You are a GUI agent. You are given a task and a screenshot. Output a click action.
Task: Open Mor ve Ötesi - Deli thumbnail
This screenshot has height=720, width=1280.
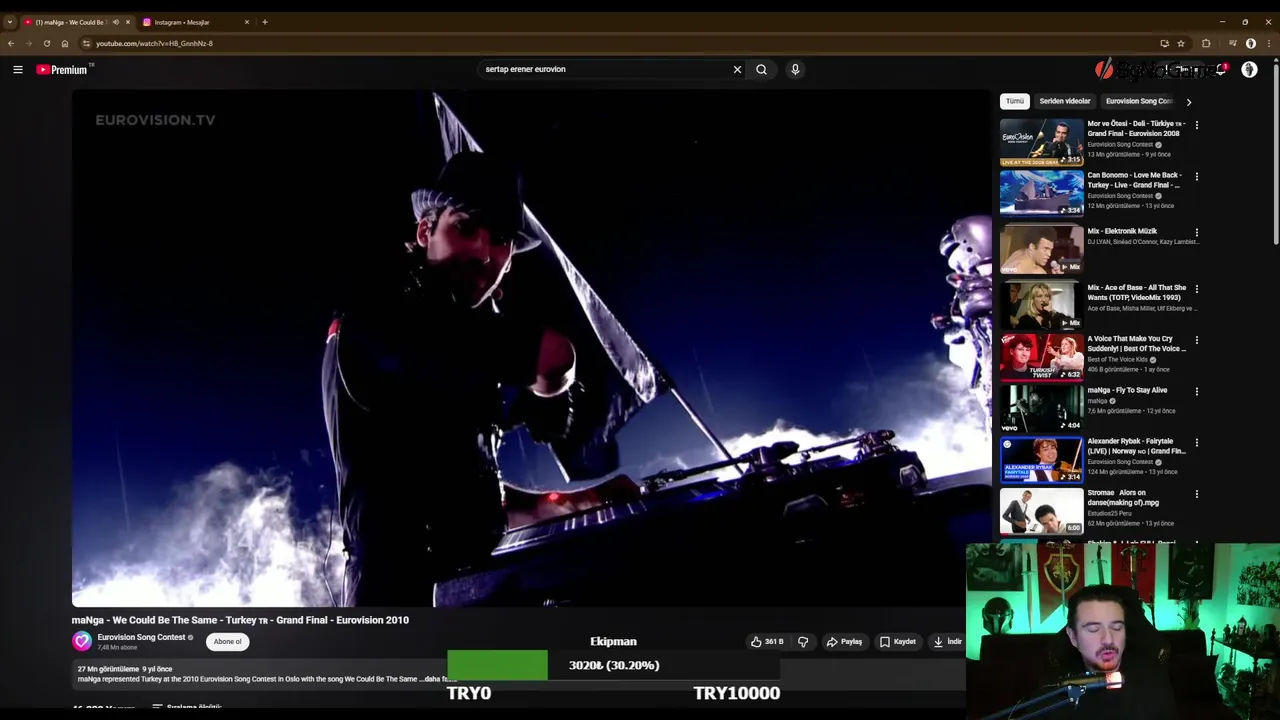pos(1041,141)
